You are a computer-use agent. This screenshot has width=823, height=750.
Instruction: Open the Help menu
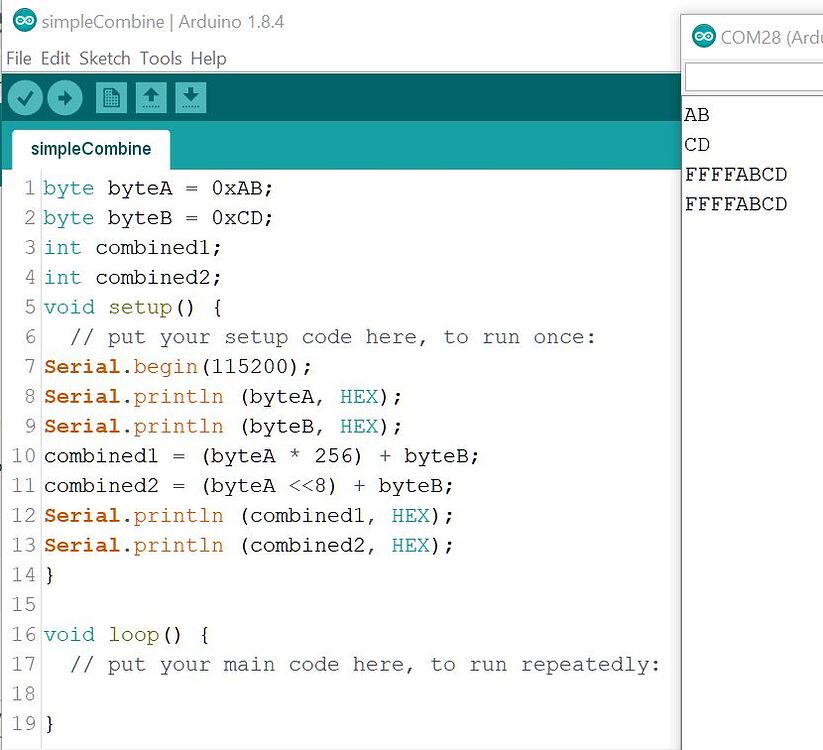[x=208, y=59]
